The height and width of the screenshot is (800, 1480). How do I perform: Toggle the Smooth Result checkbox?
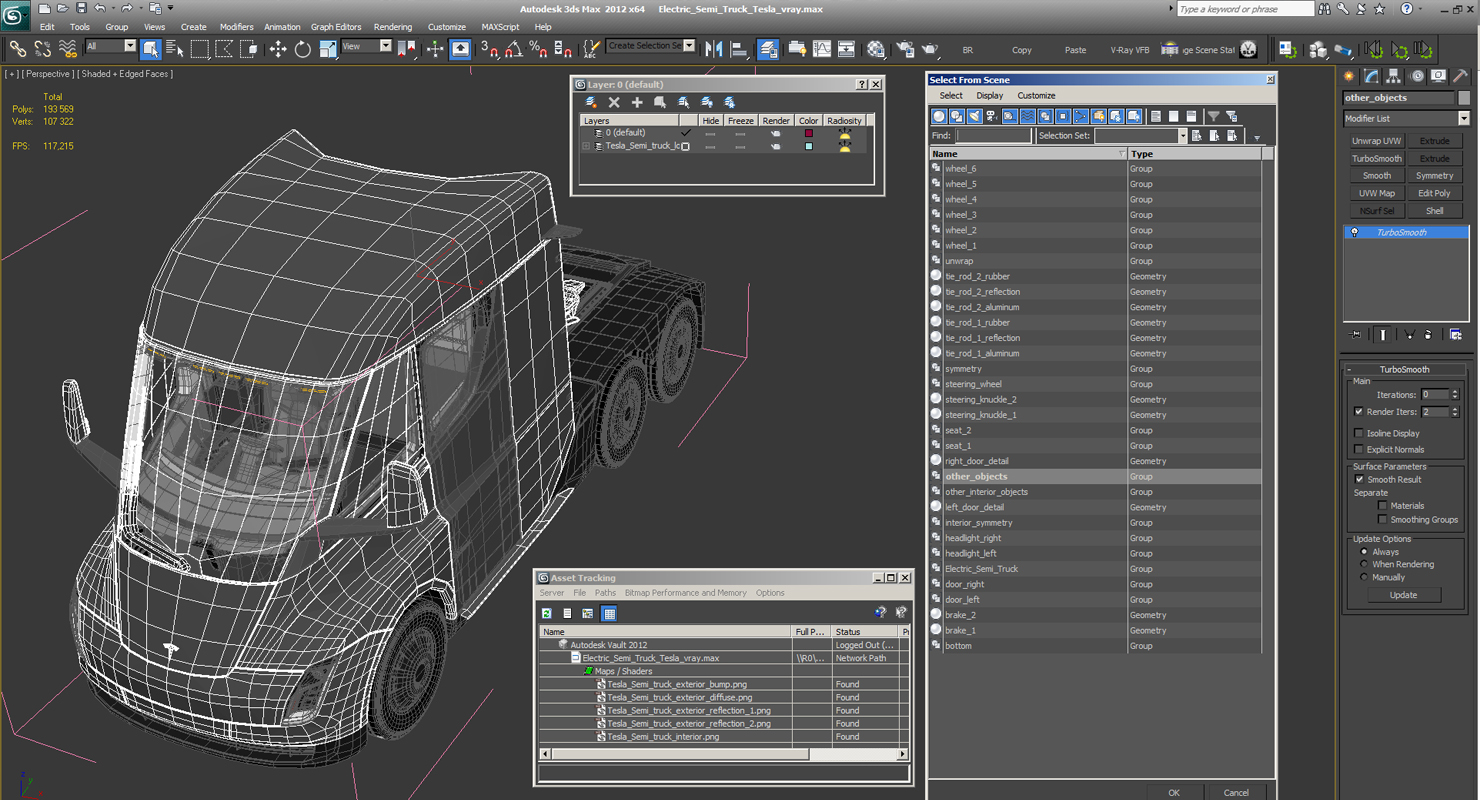pyautogui.click(x=1358, y=479)
